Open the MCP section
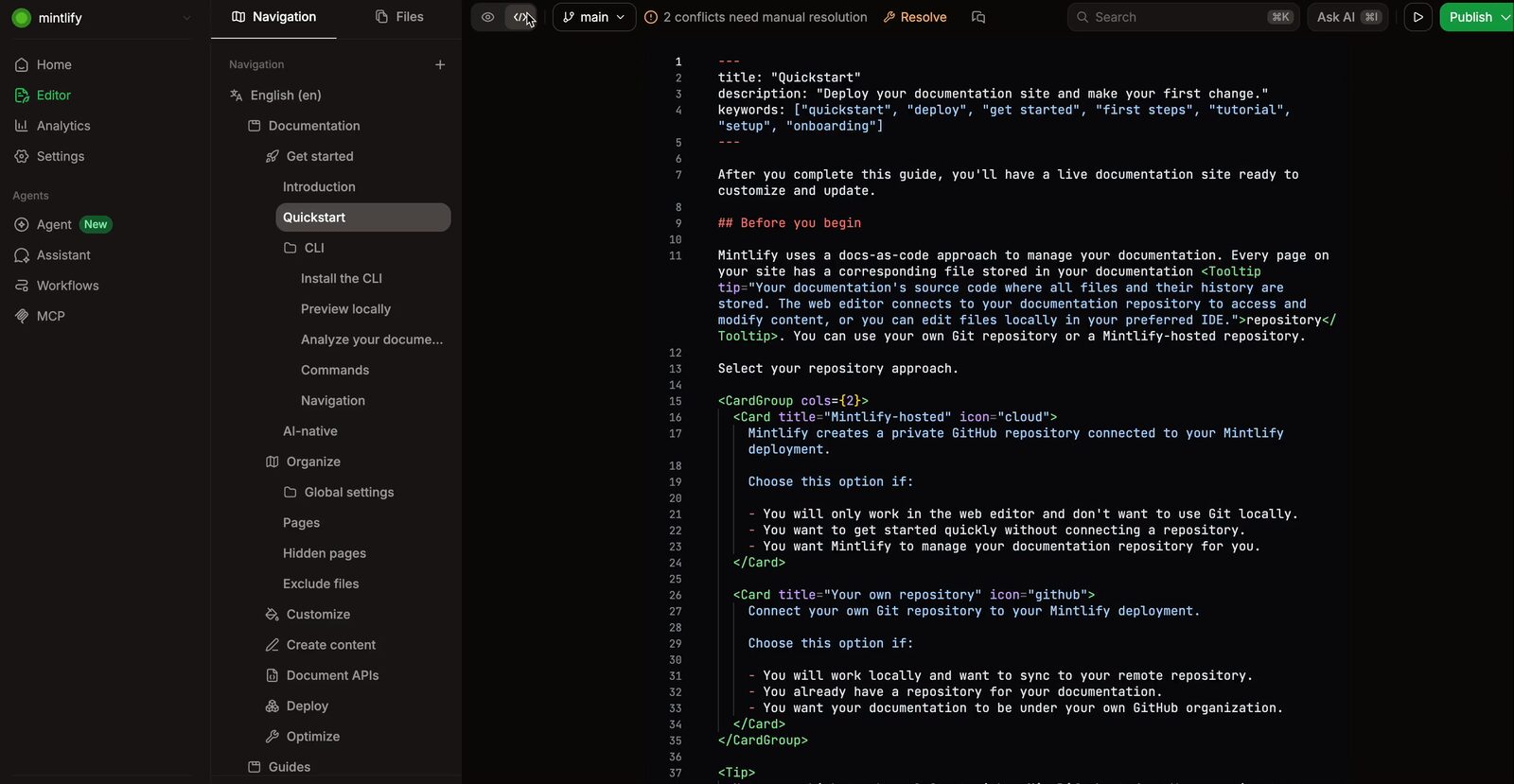1514x784 pixels. 51,316
